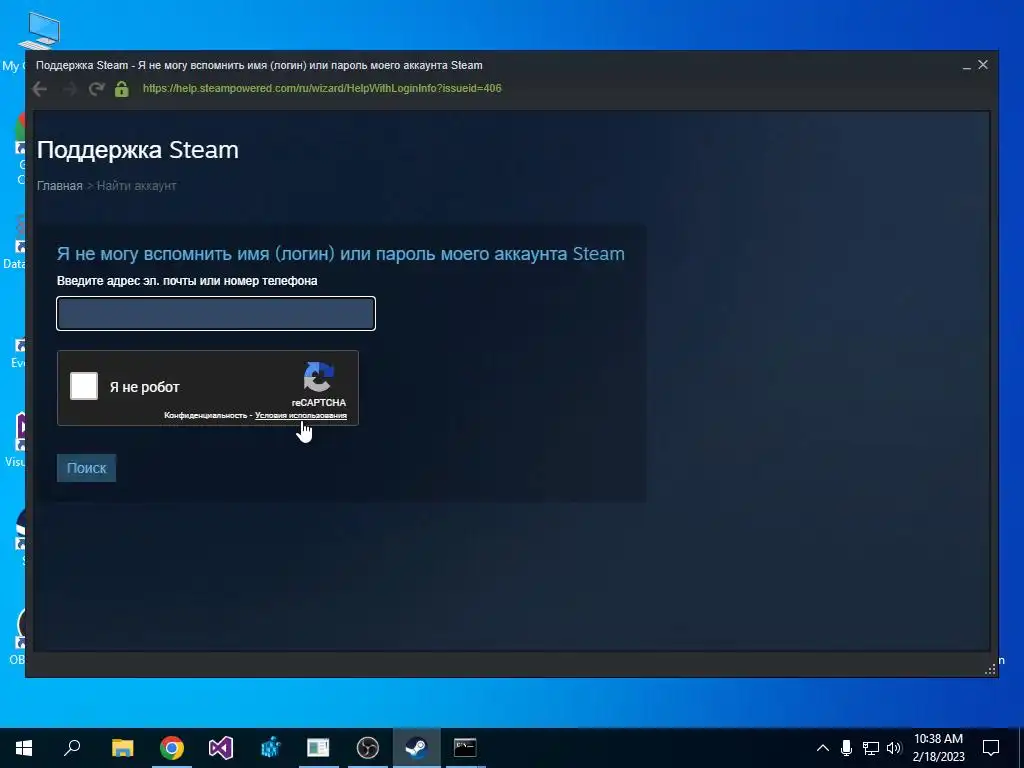This screenshot has height=768, width=1024.
Task: Check the Я не робот checkbox
Action: pyautogui.click(x=84, y=386)
